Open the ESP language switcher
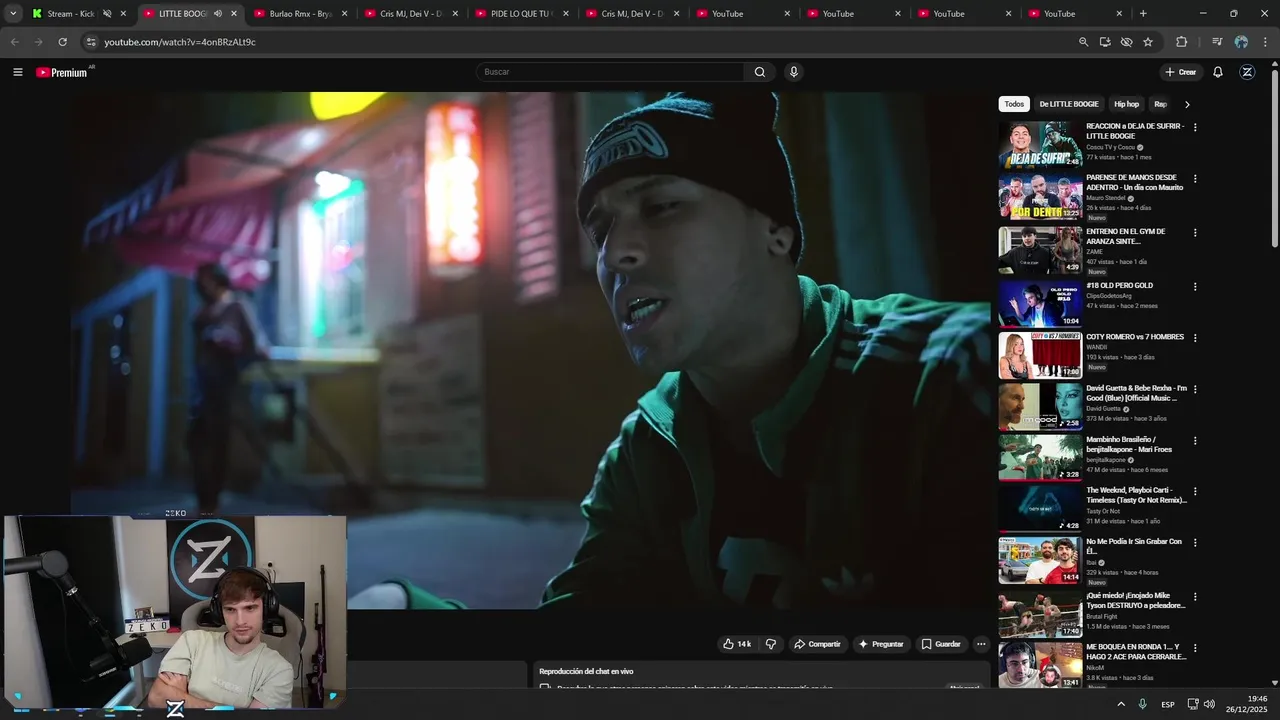This screenshot has height=720, width=1280. tap(1168, 704)
